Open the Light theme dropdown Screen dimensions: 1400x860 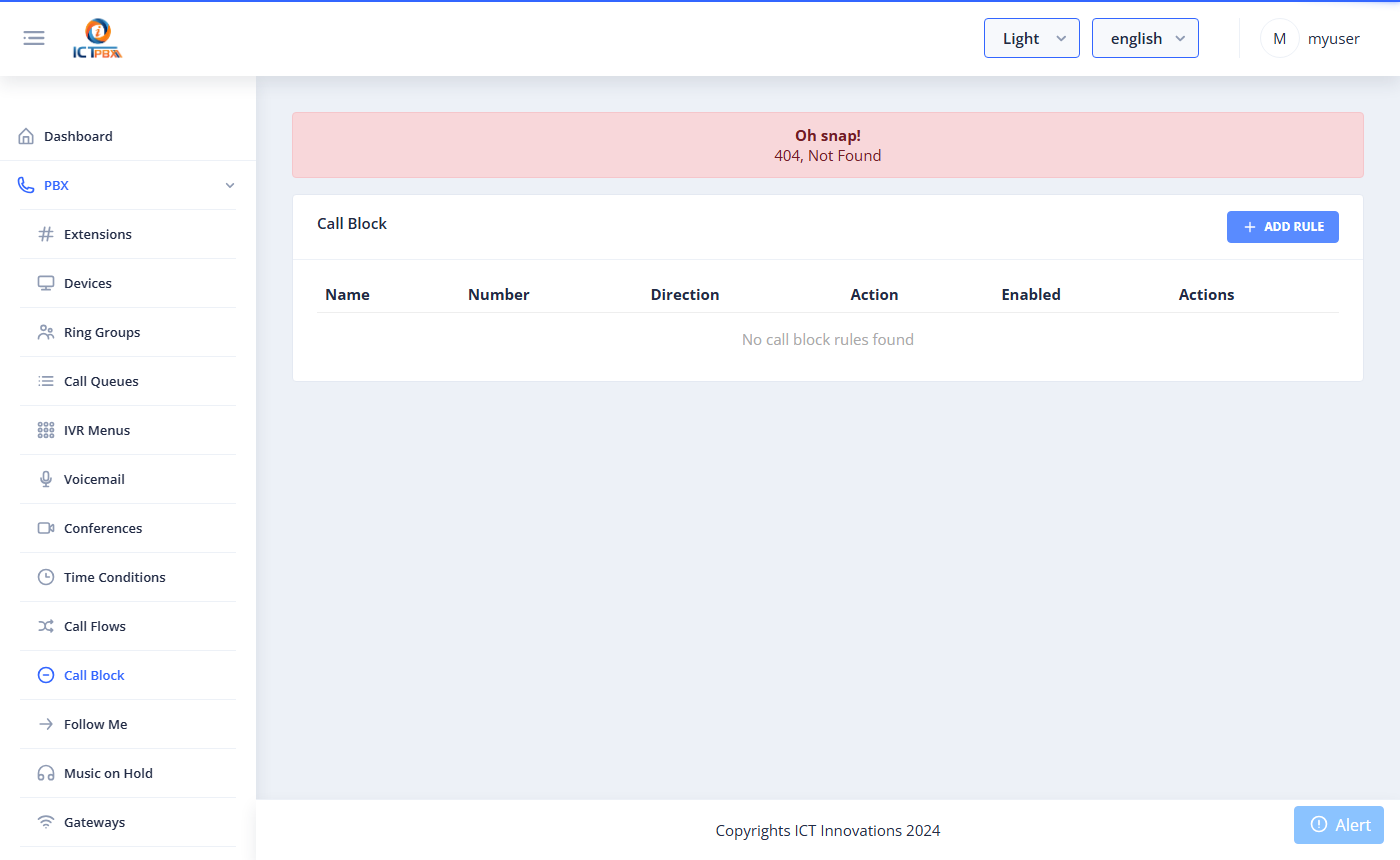(1032, 38)
